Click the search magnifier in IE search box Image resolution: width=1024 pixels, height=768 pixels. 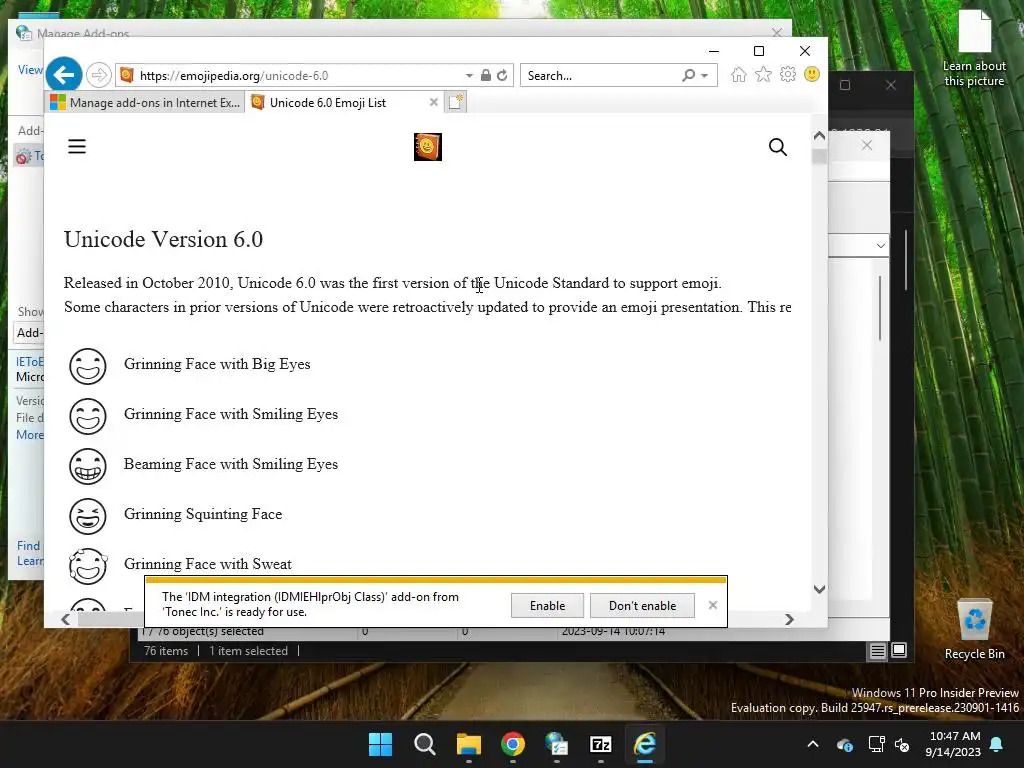click(688, 75)
